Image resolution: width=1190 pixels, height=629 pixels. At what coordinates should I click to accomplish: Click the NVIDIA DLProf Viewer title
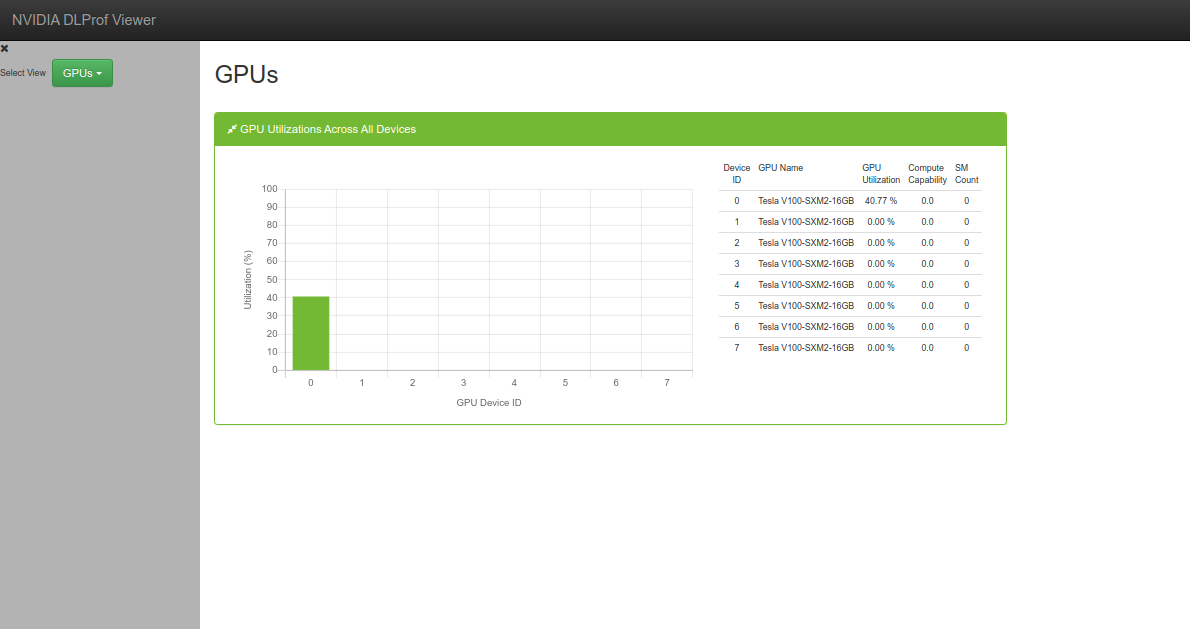(x=84, y=20)
